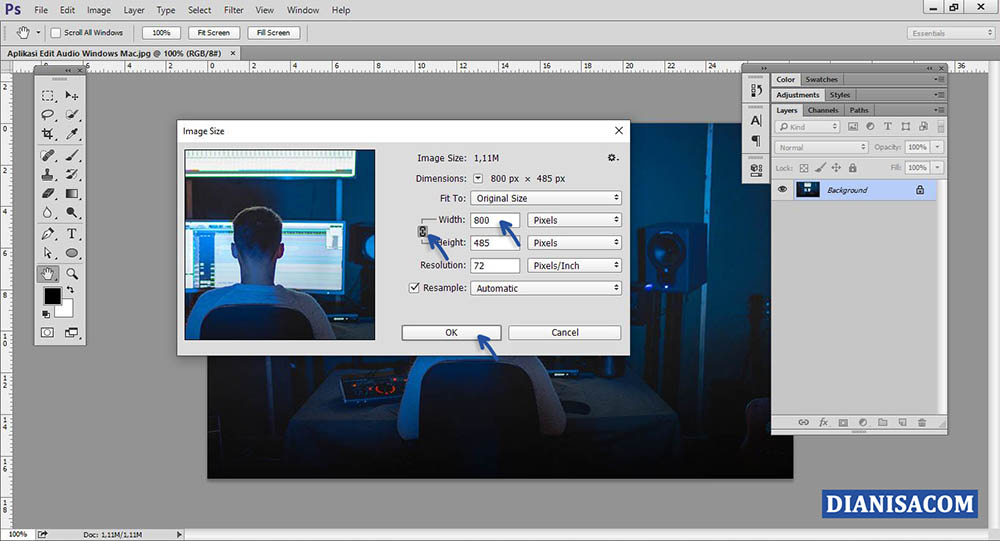1000x541 pixels.
Task: Click the background white color swatch
Action: (66, 310)
